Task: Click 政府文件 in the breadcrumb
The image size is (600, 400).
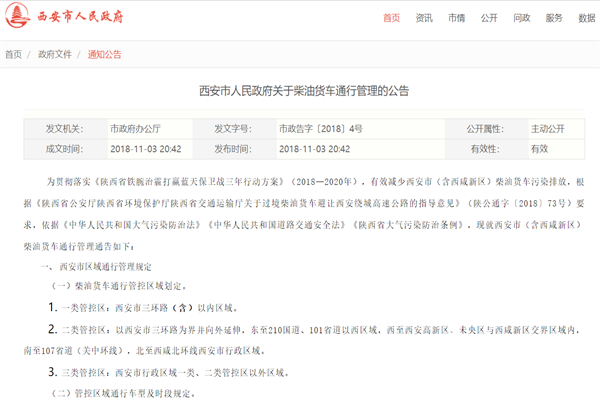Action: tap(54, 54)
